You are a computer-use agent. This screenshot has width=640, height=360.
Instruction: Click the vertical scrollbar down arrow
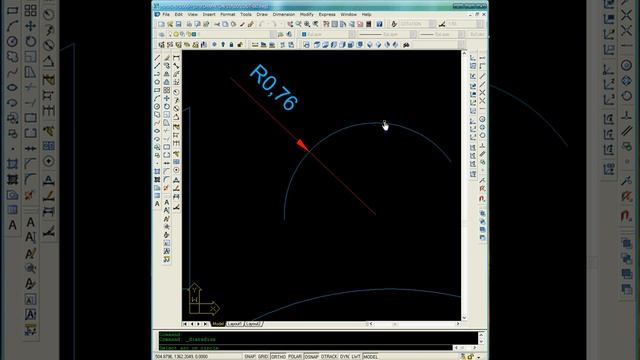[464, 318]
